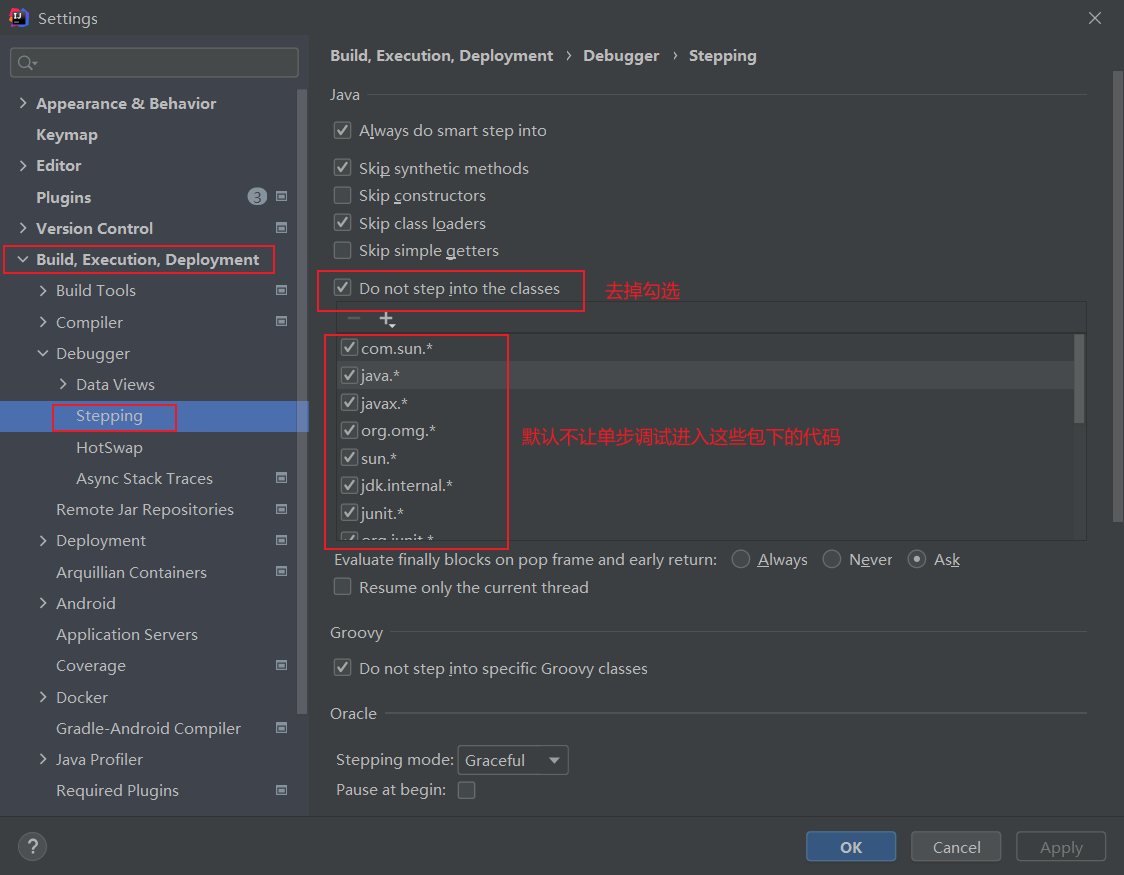Expand the Appearance & Behavior section
1124x875 pixels.
pos(23,104)
